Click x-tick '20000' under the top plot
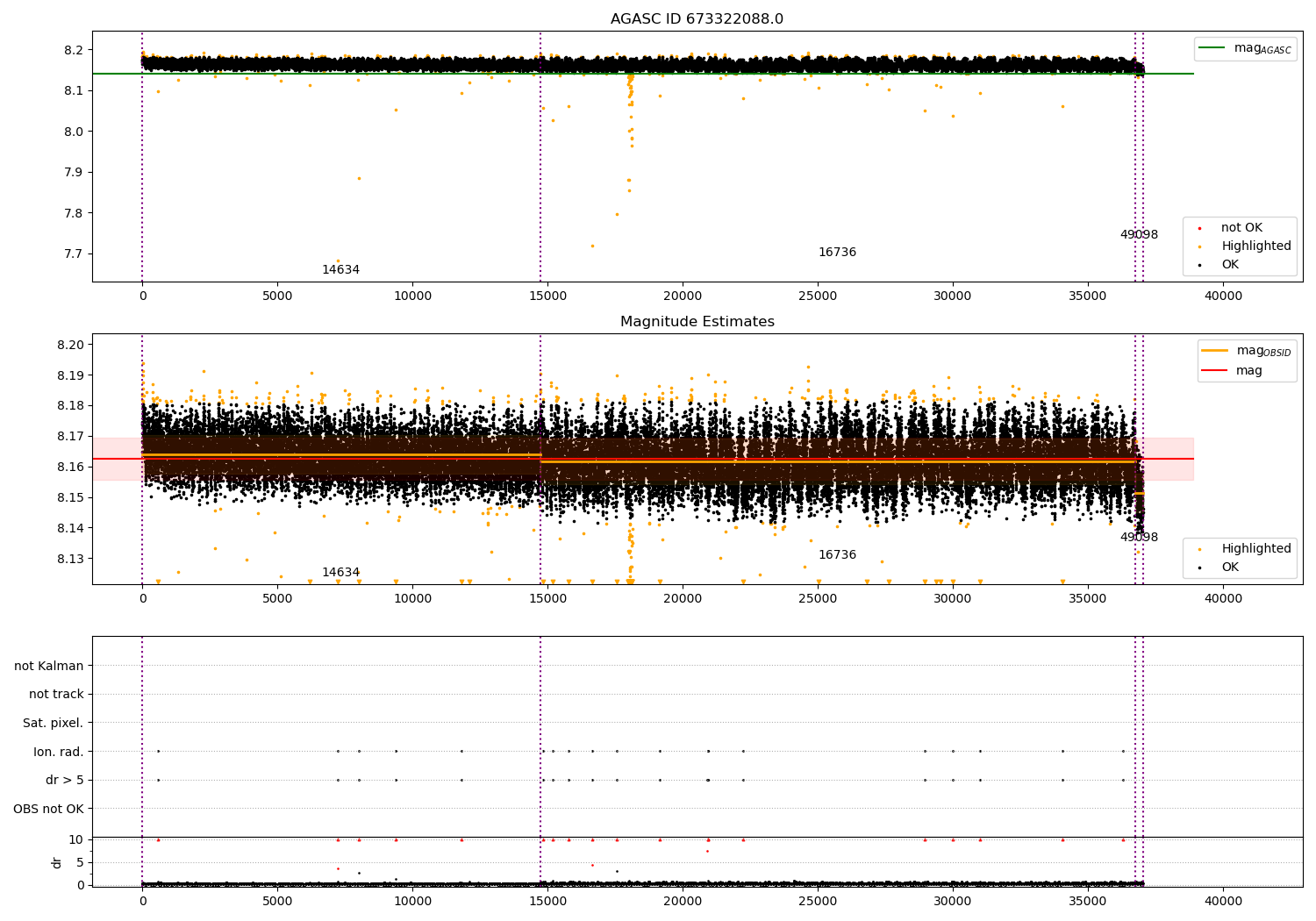The width and height of the screenshot is (1316, 921). click(683, 296)
